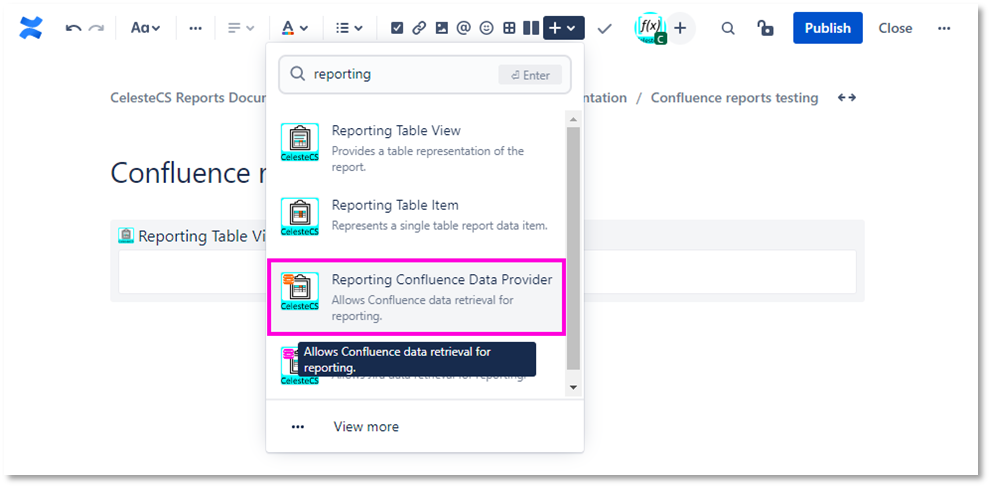Close the editor

pyautogui.click(x=895, y=28)
